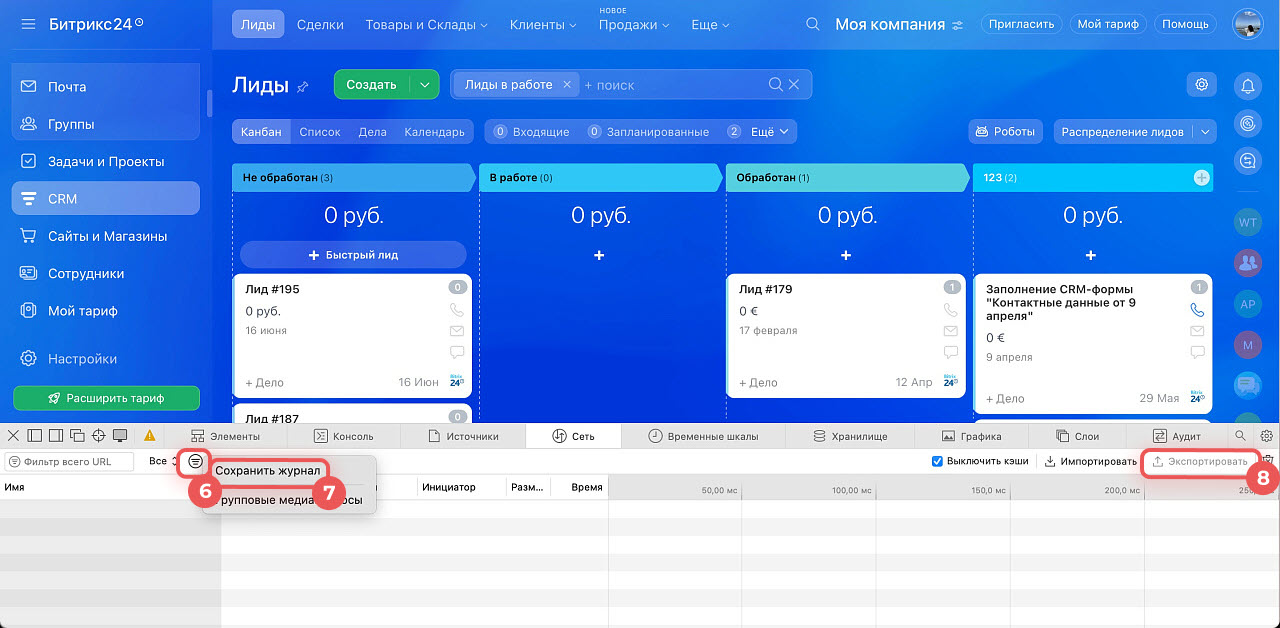Dock the inspector to the left side

point(34,436)
